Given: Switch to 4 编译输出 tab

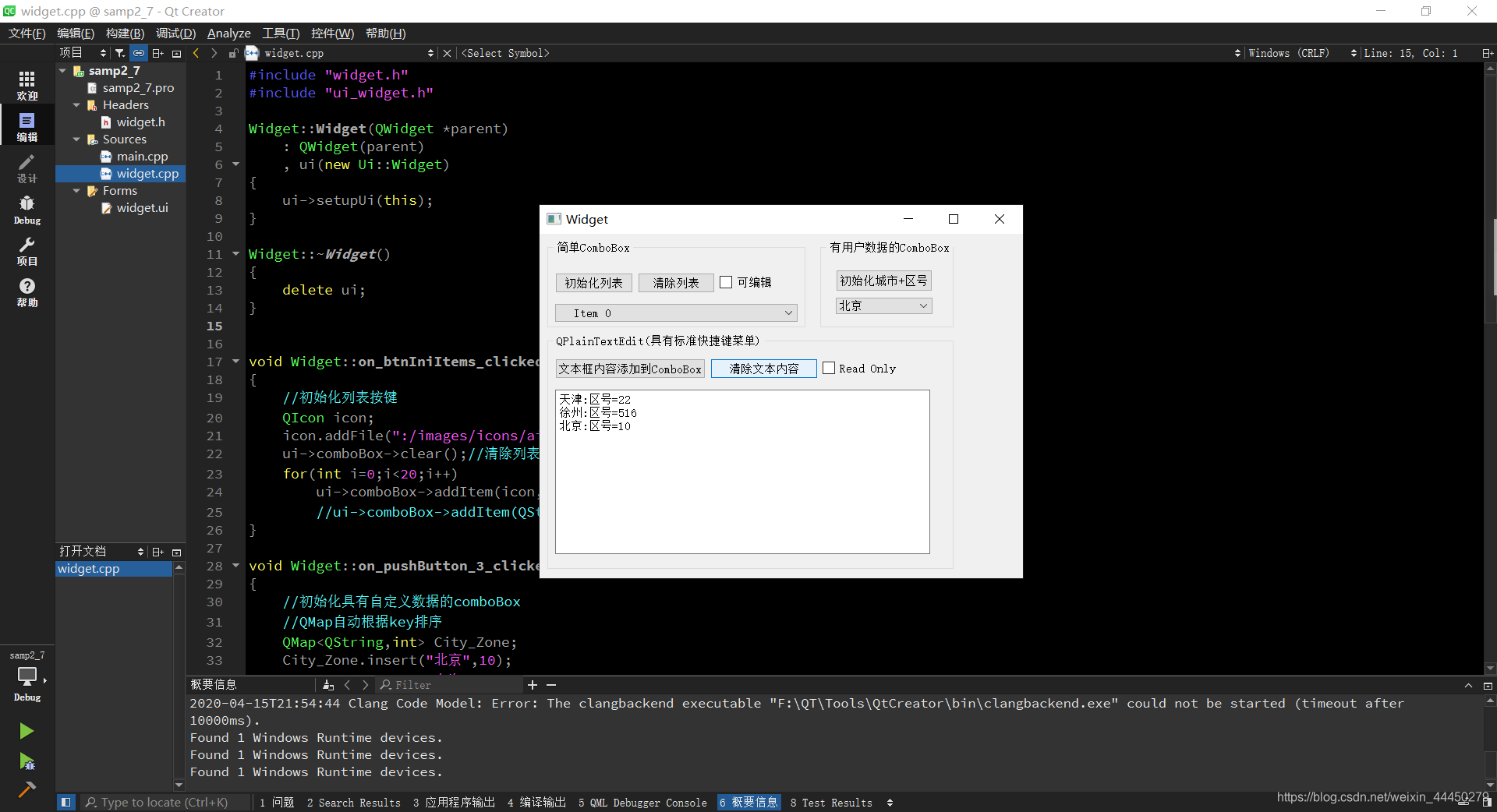Looking at the screenshot, I should 536,803.
